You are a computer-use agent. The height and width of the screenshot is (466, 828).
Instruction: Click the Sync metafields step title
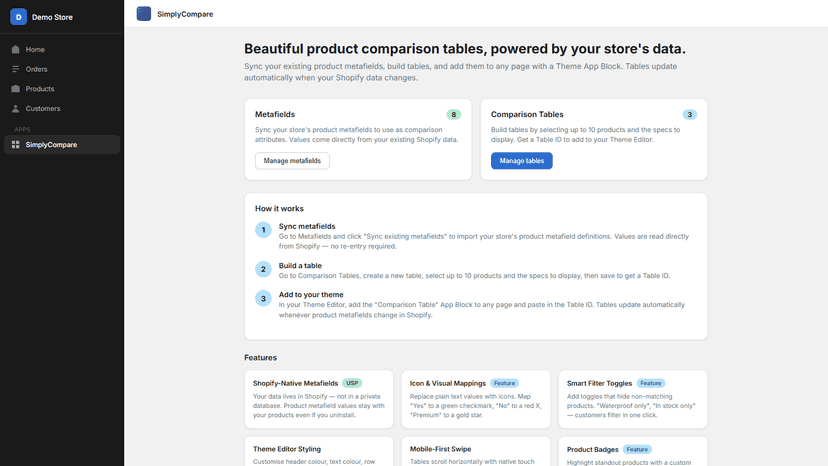307,226
